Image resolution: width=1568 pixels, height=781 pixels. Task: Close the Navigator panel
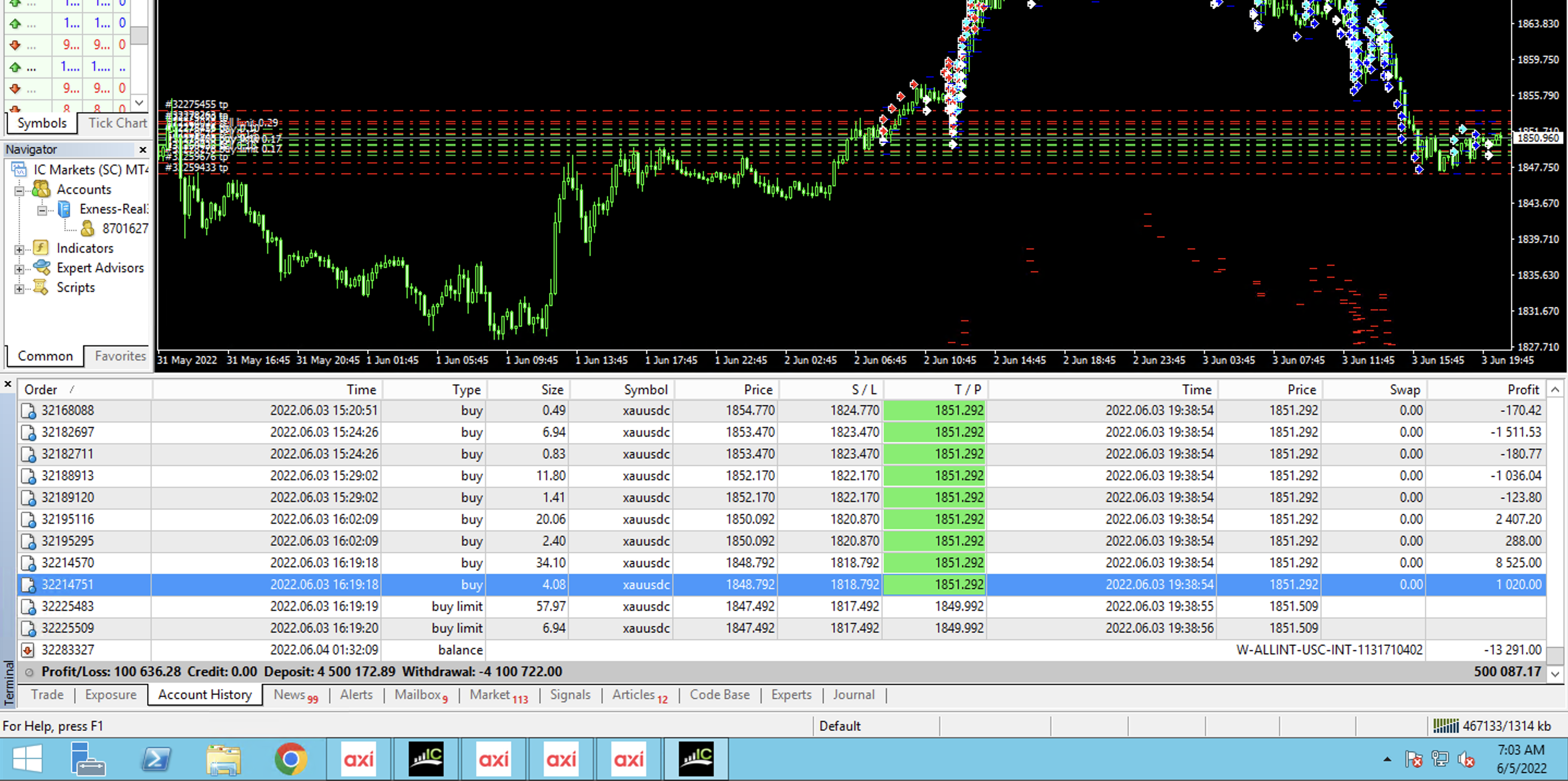(x=142, y=150)
